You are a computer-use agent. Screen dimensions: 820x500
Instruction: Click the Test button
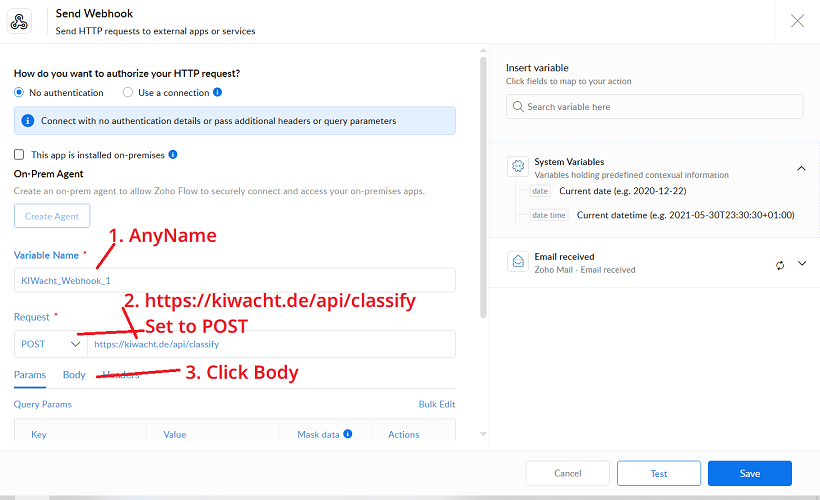tap(658, 473)
